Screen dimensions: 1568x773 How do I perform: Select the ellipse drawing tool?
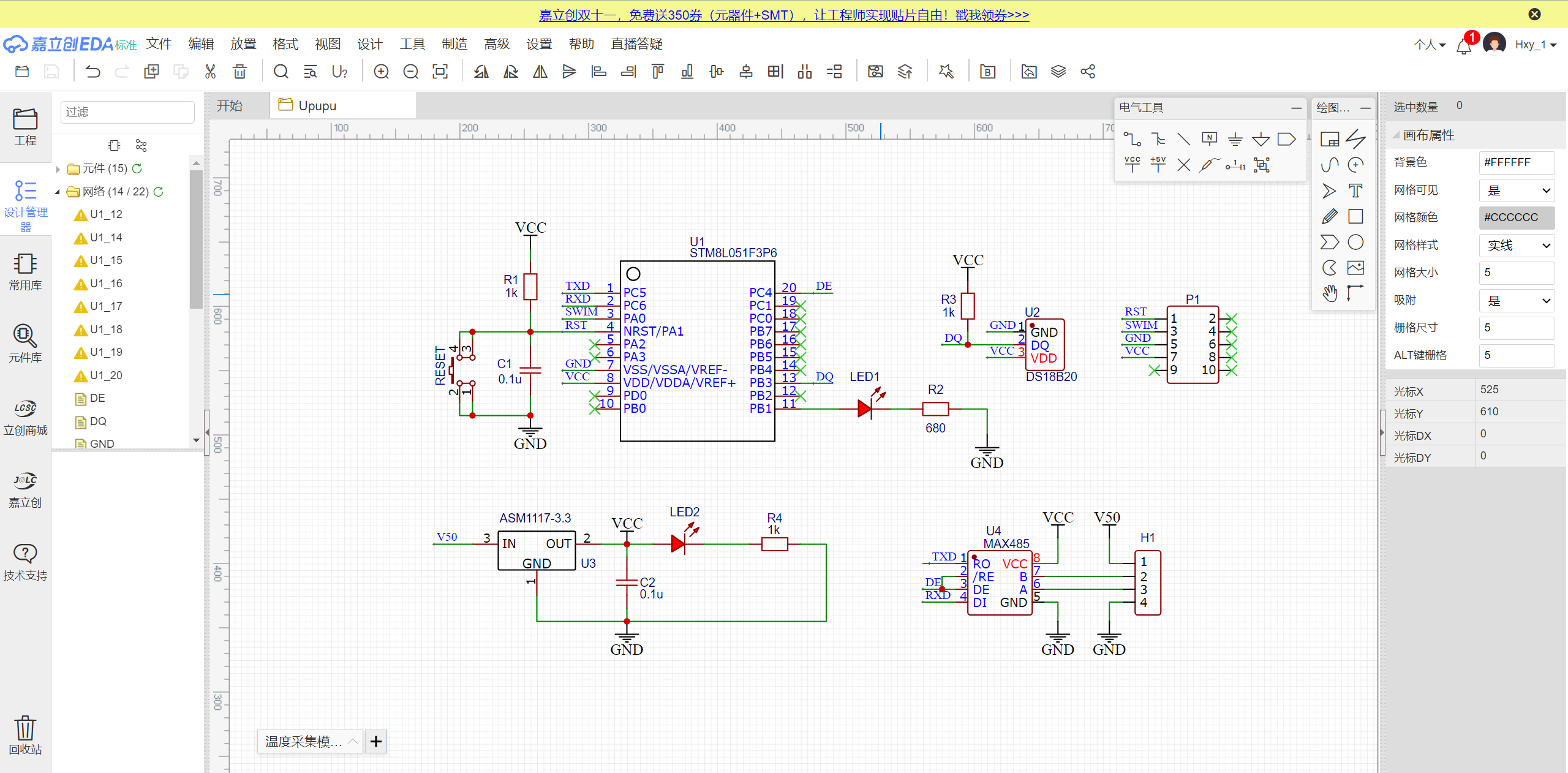coord(1355,243)
